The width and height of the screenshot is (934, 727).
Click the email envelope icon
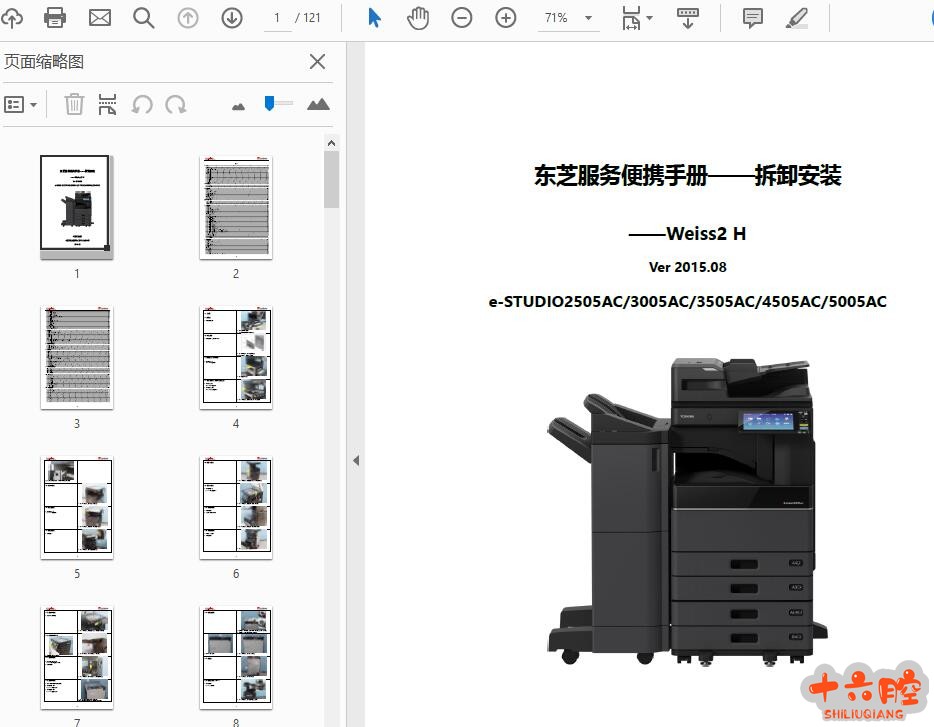point(100,18)
